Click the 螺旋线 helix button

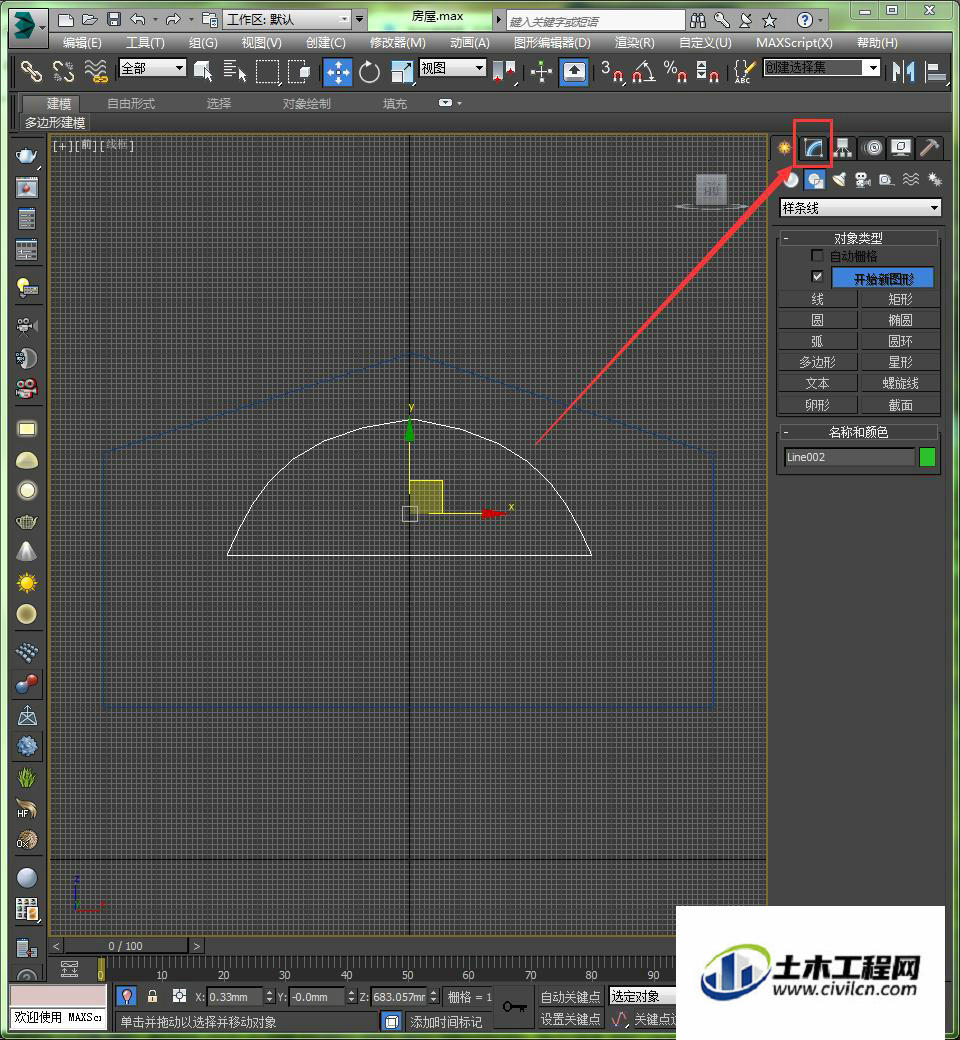click(x=900, y=383)
